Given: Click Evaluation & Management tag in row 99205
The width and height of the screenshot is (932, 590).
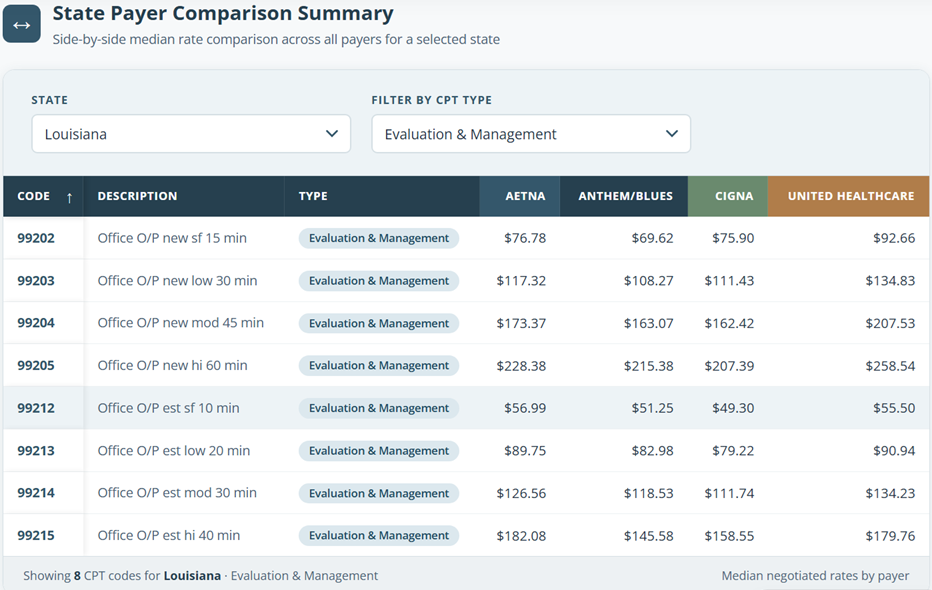Looking at the screenshot, I should click(x=379, y=365).
